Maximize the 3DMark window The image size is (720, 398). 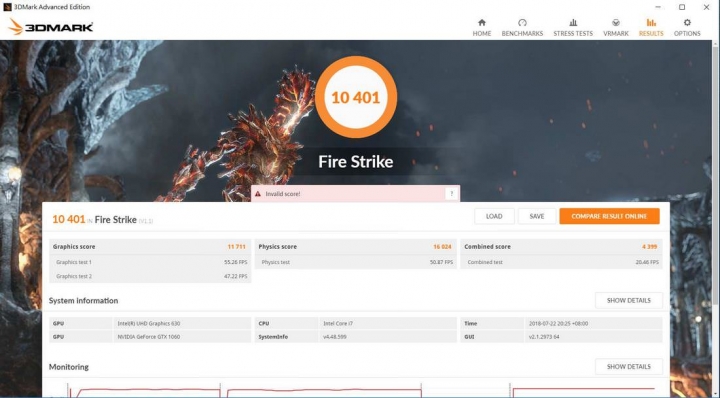tap(682, 7)
